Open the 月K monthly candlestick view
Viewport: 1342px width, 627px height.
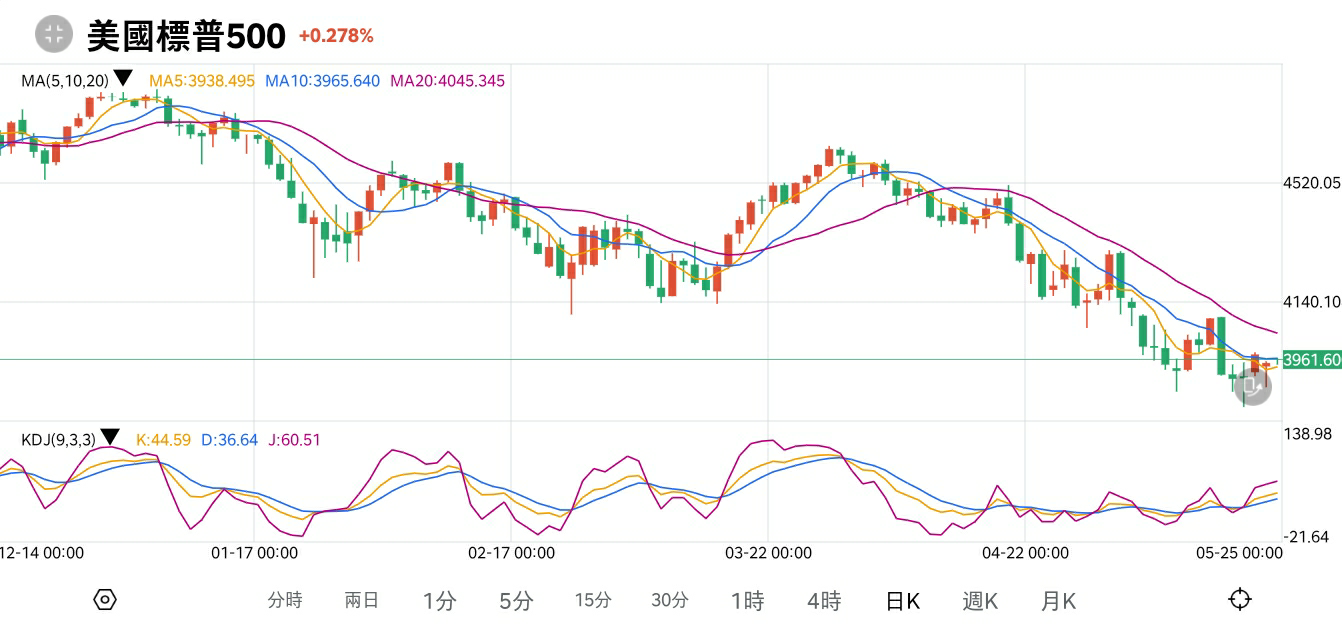pyautogui.click(x=1058, y=600)
